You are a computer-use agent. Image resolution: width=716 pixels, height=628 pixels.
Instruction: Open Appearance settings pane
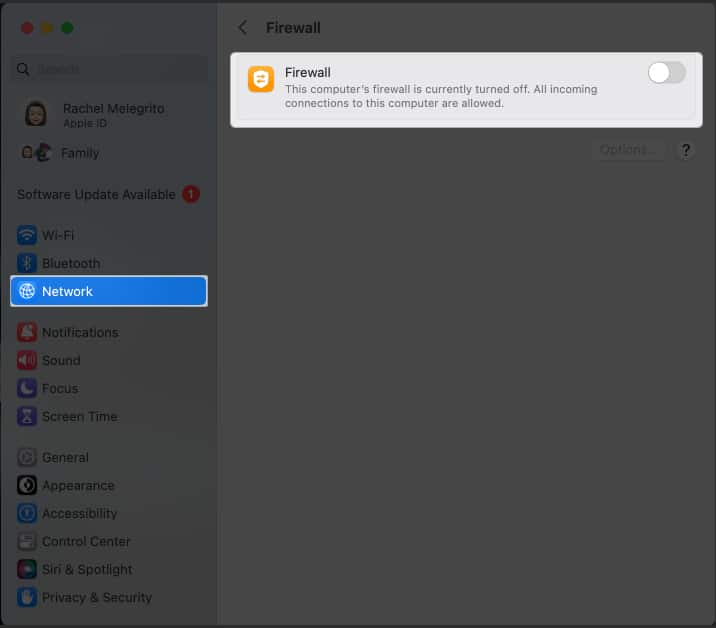pyautogui.click(x=78, y=485)
